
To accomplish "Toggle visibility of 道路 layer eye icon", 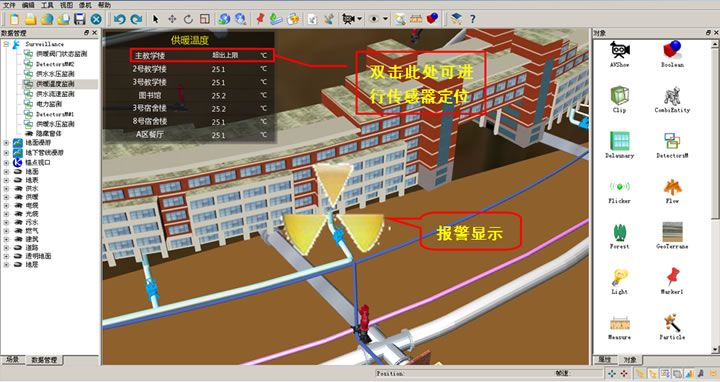I will (x=18, y=247).
